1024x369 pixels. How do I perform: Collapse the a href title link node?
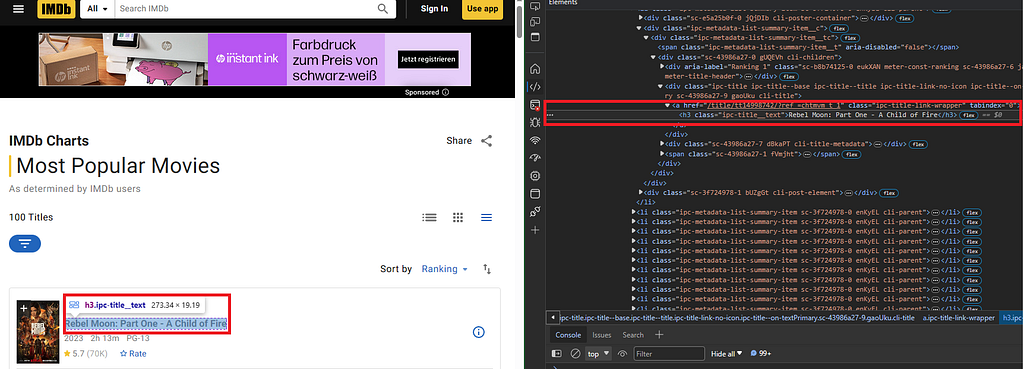click(667, 105)
